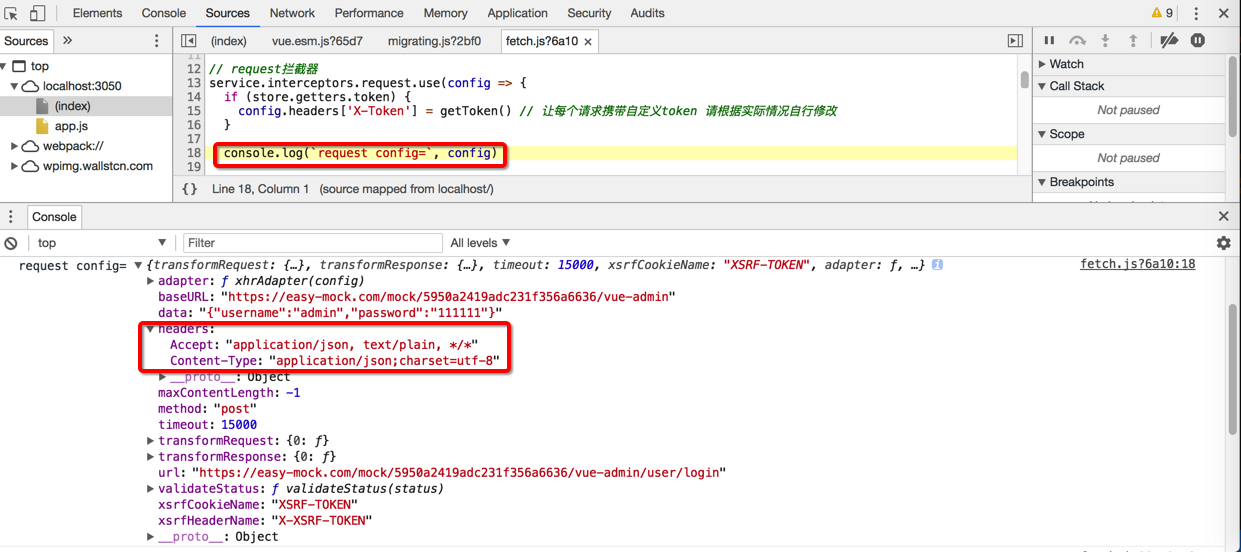Image resolution: width=1241 pixels, height=553 pixels.
Task: Expand __proto__ under headers
Action: (163, 377)
